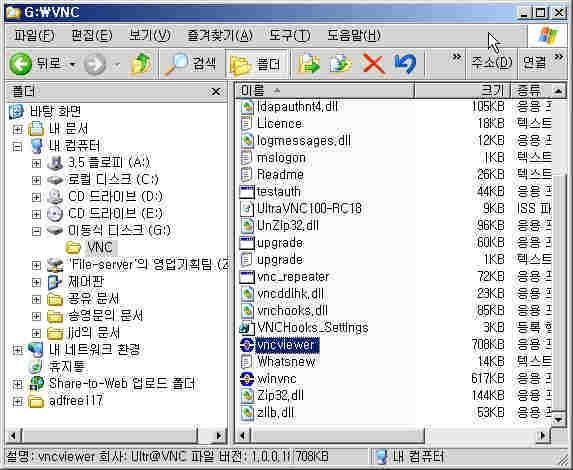Image resolution: width=573 pixels, height=470 pixels.
Task: Click the Move To folder icon
Action: click(309, 64)
